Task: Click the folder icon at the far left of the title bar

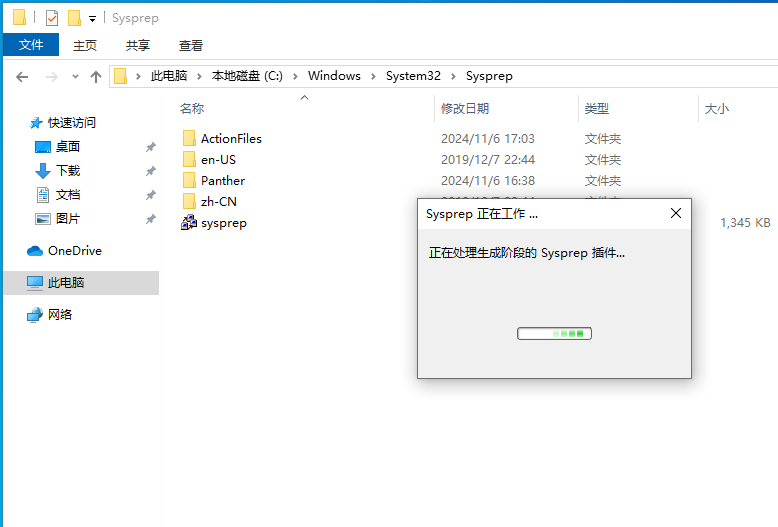Action: click(x=19, y=18)
